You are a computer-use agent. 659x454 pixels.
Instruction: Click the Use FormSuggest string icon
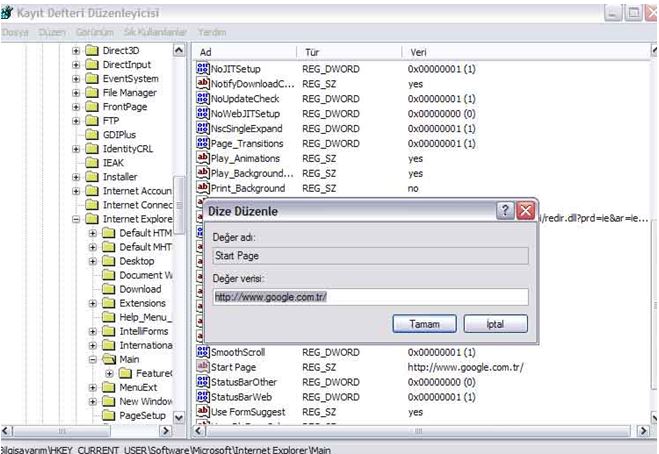pos(203,412)
